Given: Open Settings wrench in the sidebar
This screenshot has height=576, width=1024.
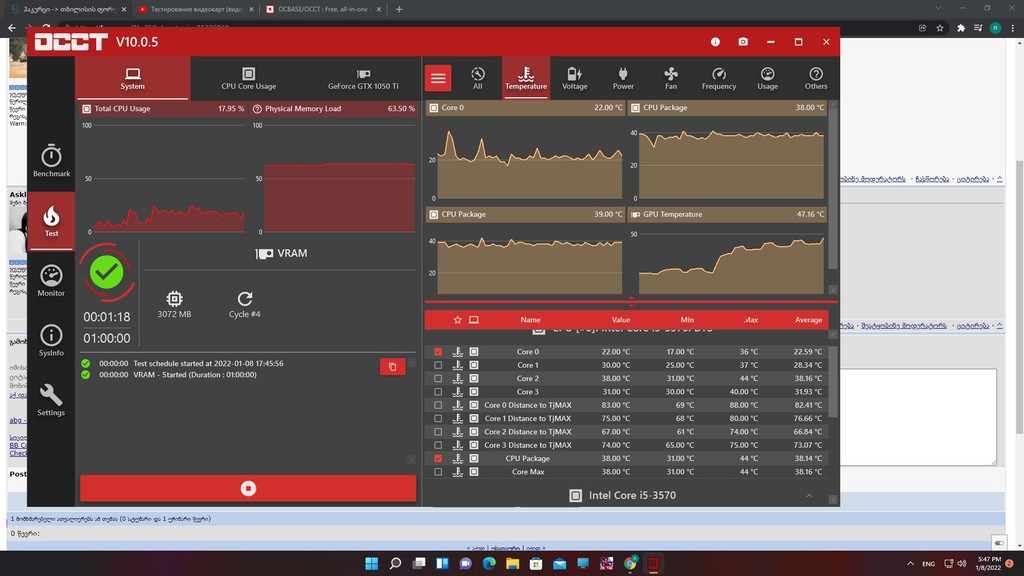Looking at the screenshot, I should [x=51, y=400].
